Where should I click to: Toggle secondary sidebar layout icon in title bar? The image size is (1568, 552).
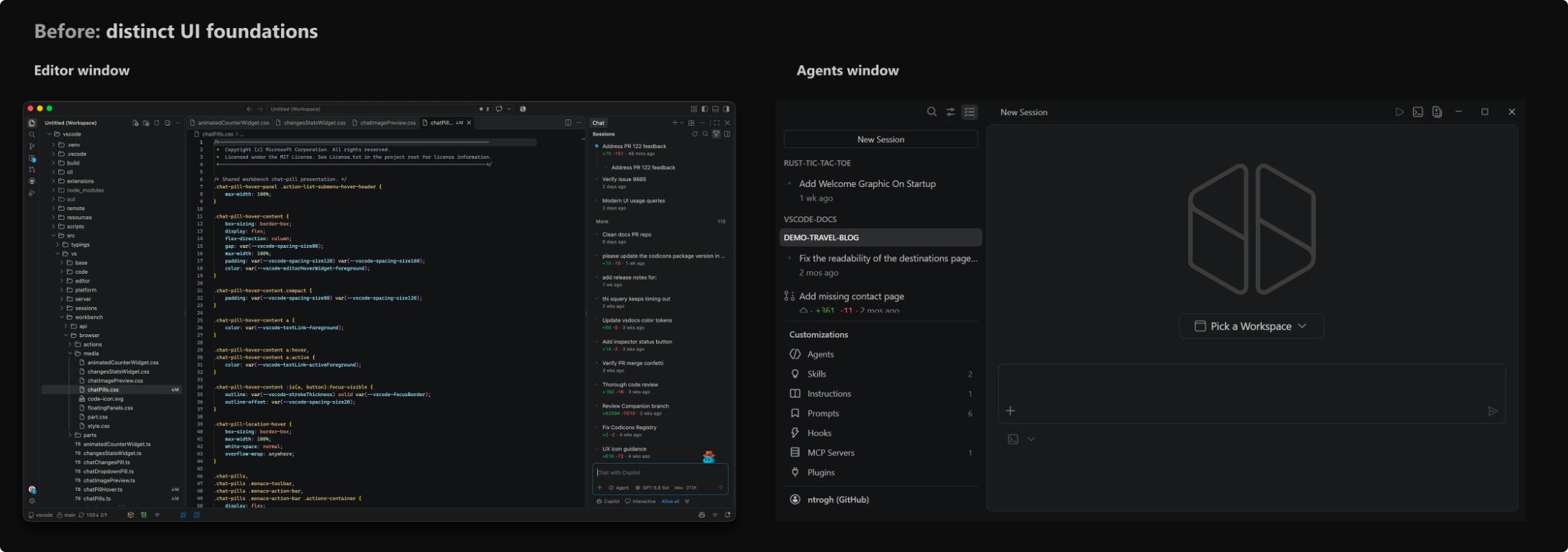pyautogui.click(x=726, y=109)
